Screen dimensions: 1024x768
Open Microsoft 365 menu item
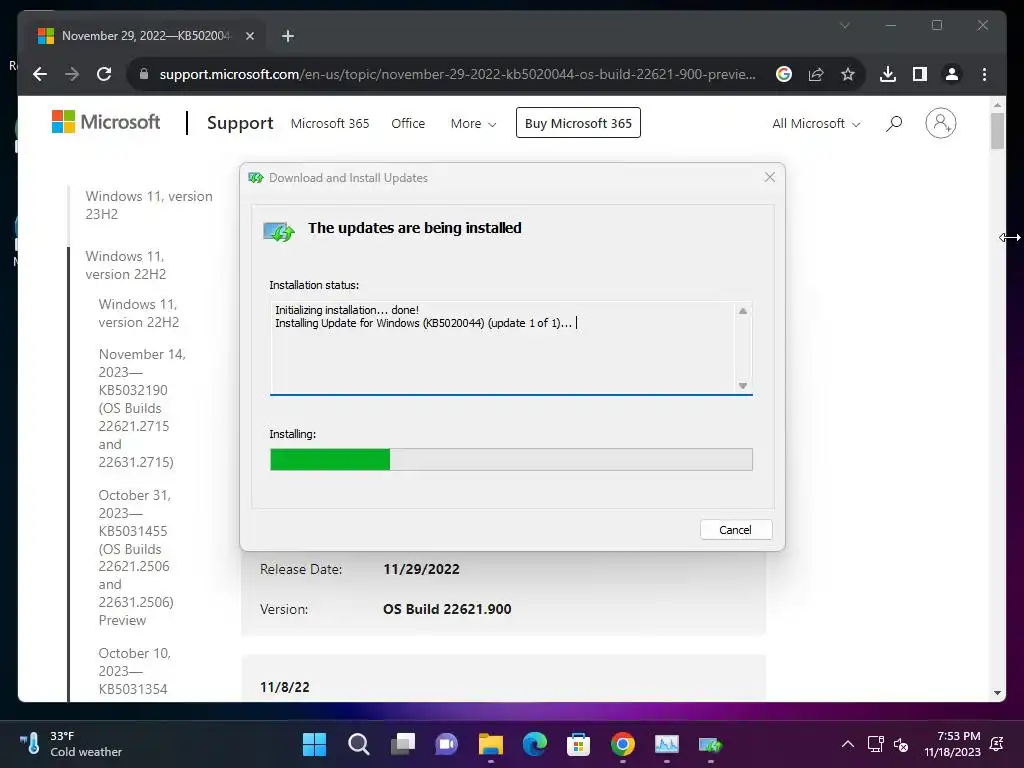[x=330, y=123]
